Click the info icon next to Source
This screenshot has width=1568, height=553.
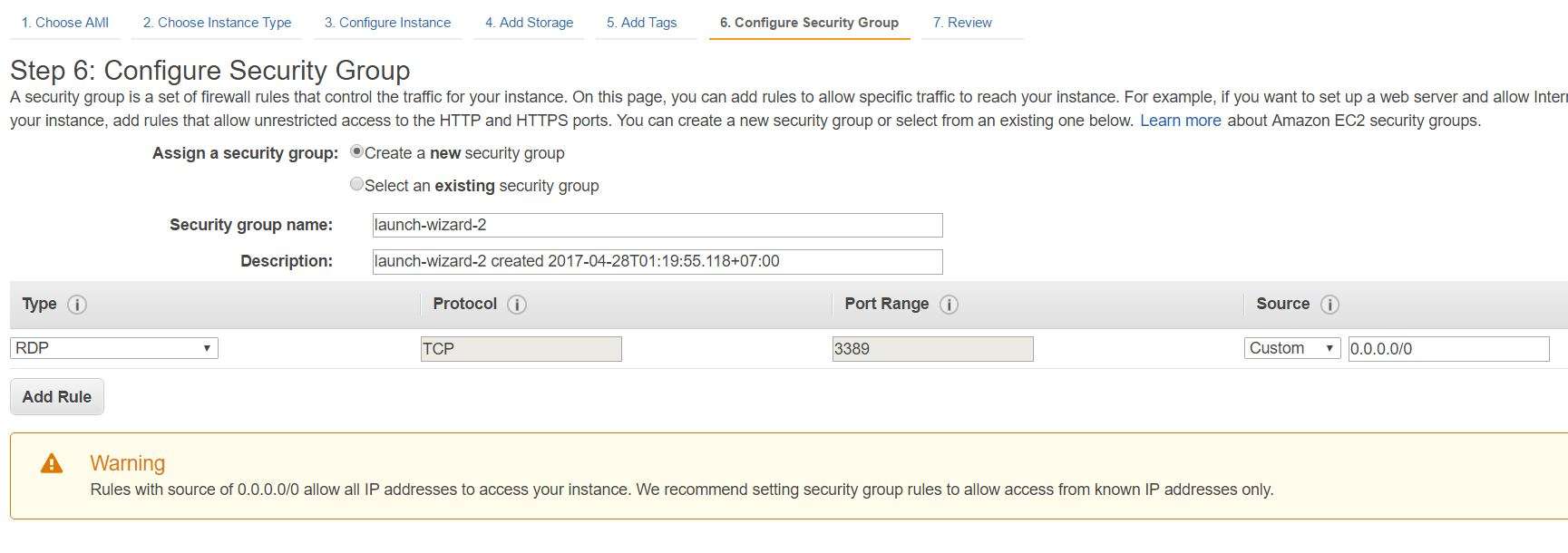[x=1329, y=305]
